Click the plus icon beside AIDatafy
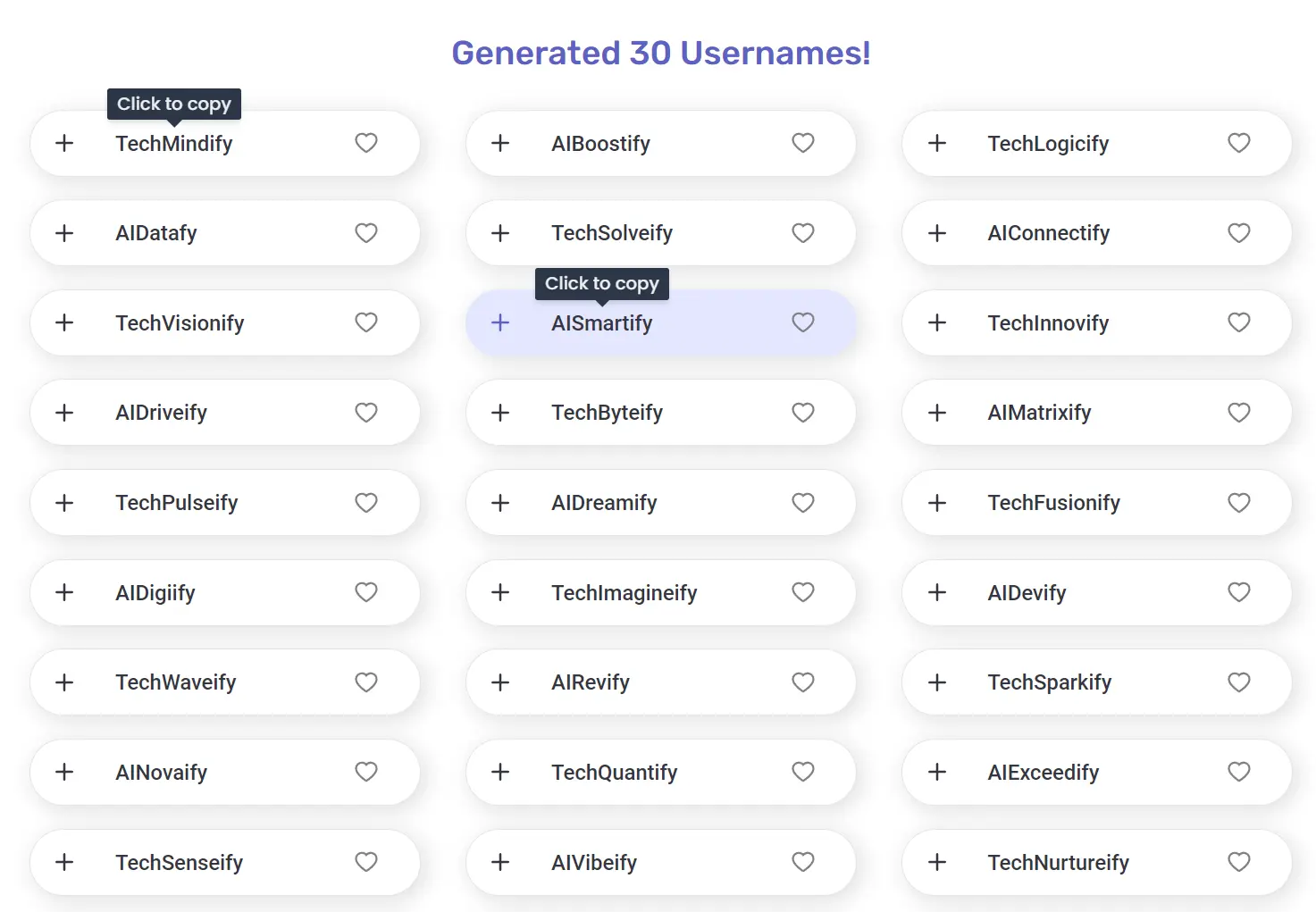The image size is (1316, 912). pyautogui.click(x=63, y=233)
